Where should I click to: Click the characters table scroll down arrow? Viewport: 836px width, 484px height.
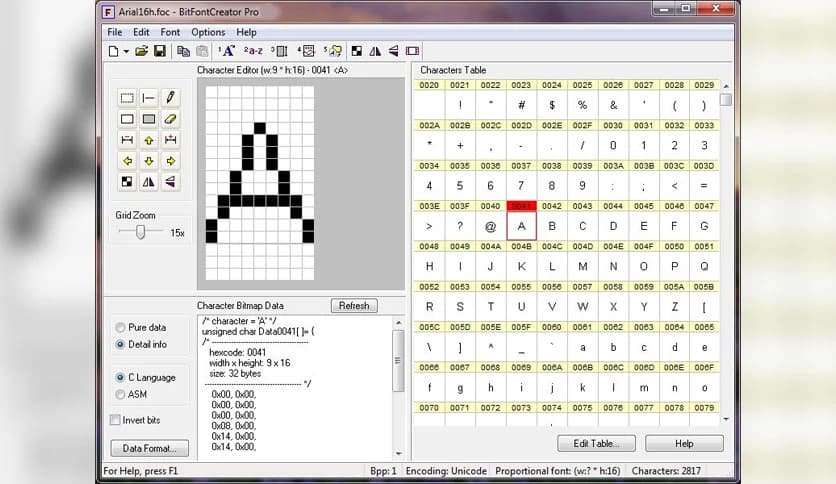coord(726,420)
